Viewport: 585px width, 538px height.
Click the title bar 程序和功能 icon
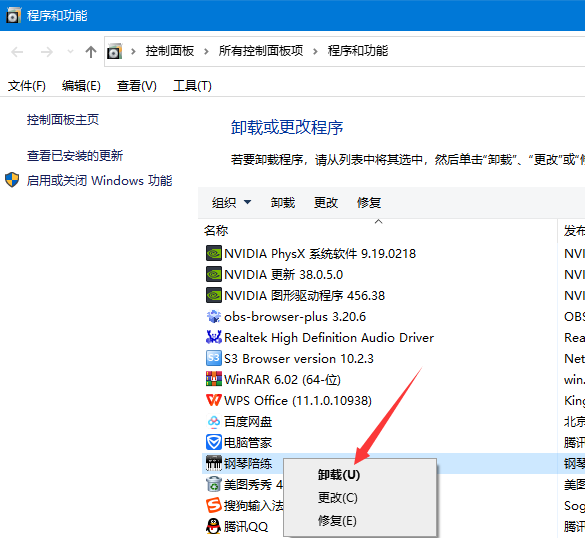(x=13, y=15)
